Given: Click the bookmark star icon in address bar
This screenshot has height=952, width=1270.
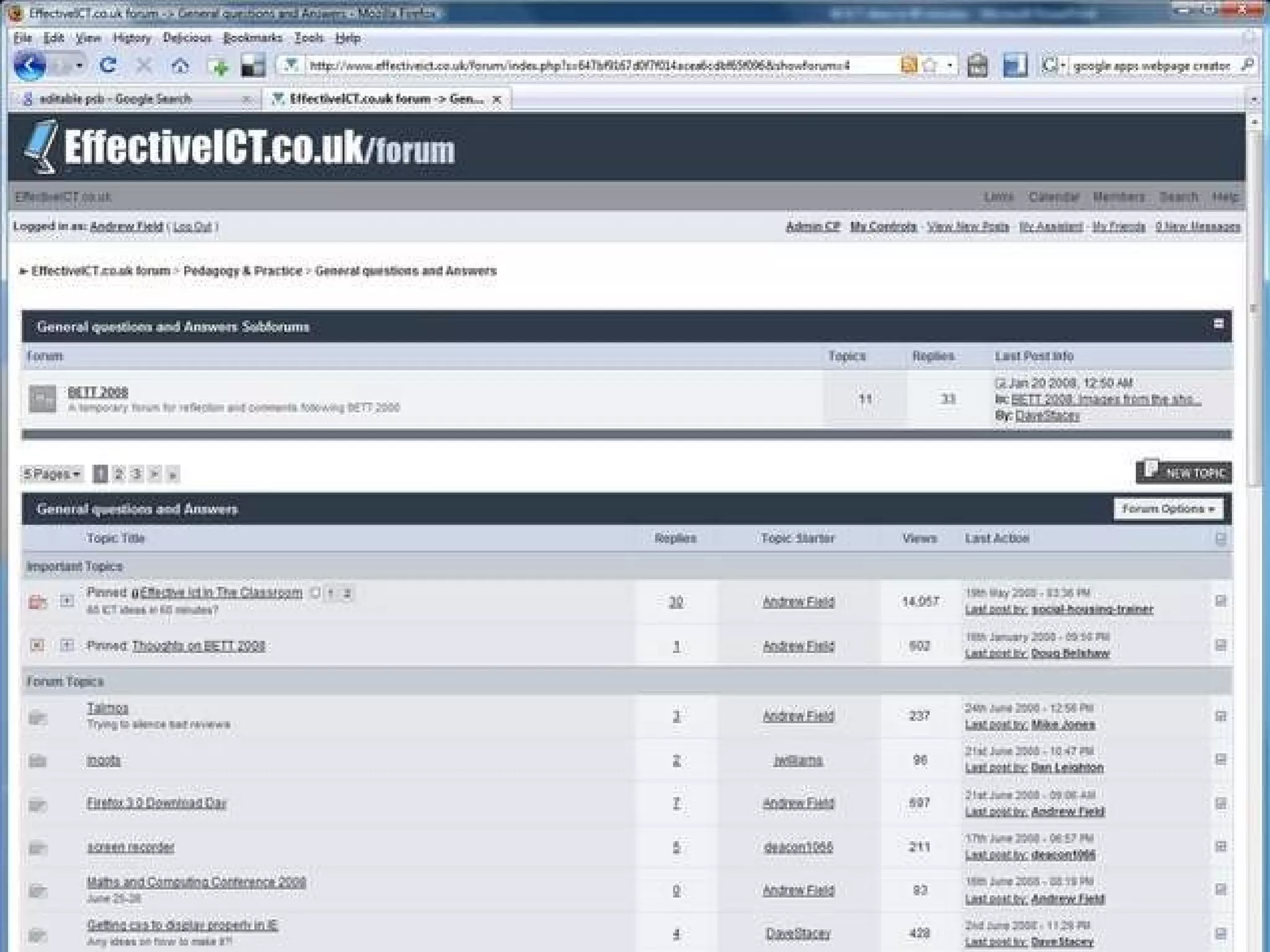Looking at the screenshot, I should 930,65.
